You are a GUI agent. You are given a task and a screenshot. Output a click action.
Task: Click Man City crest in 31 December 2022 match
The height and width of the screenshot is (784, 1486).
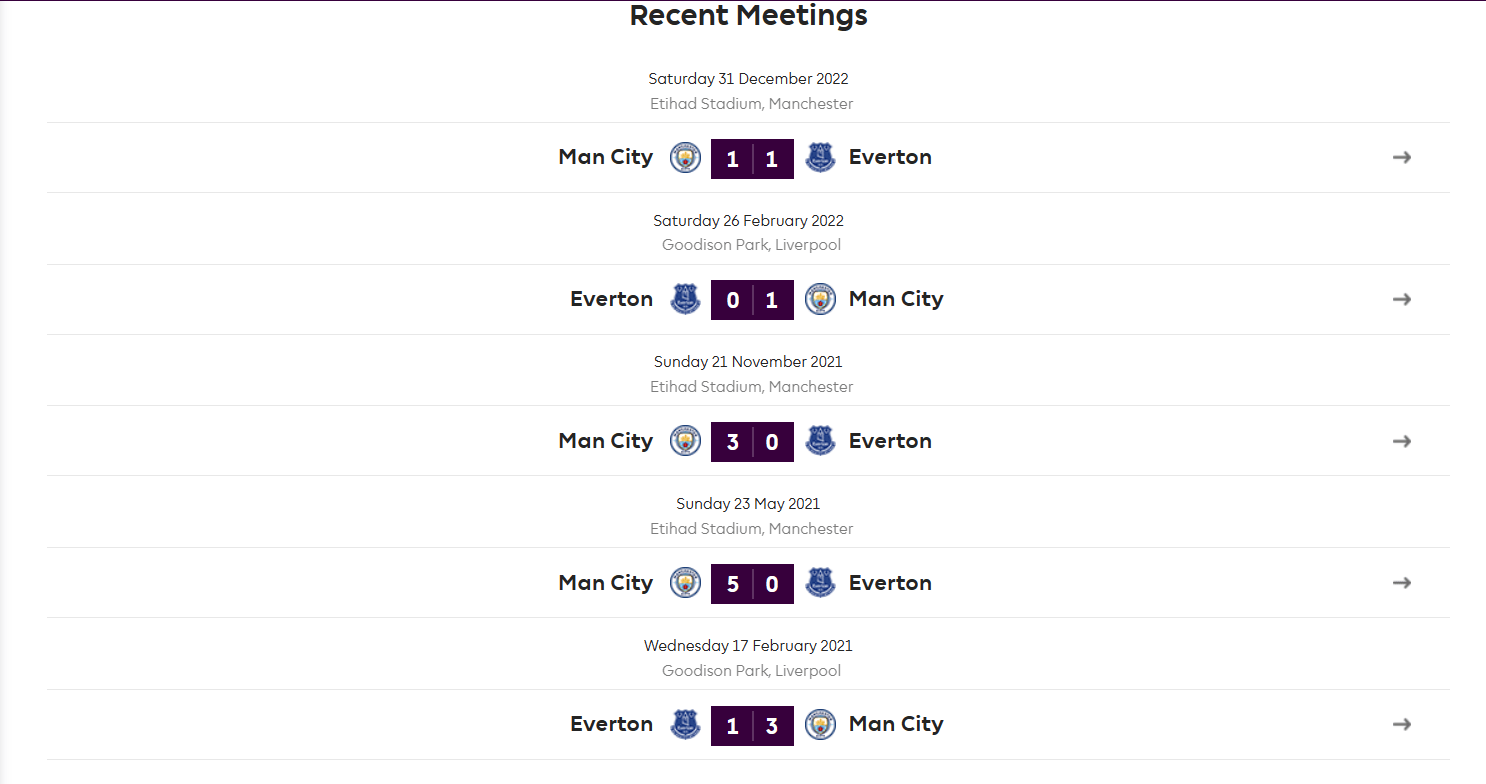[x=685, y=158]
